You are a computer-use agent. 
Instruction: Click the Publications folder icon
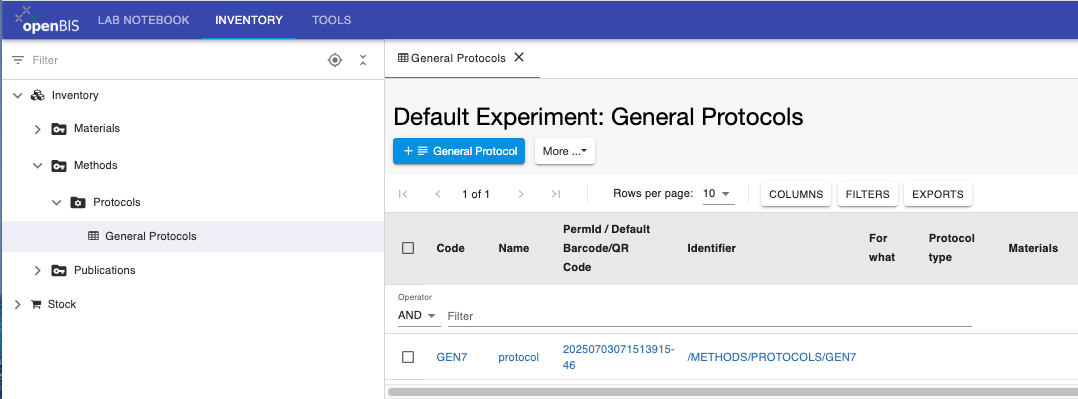coord(59,270)
